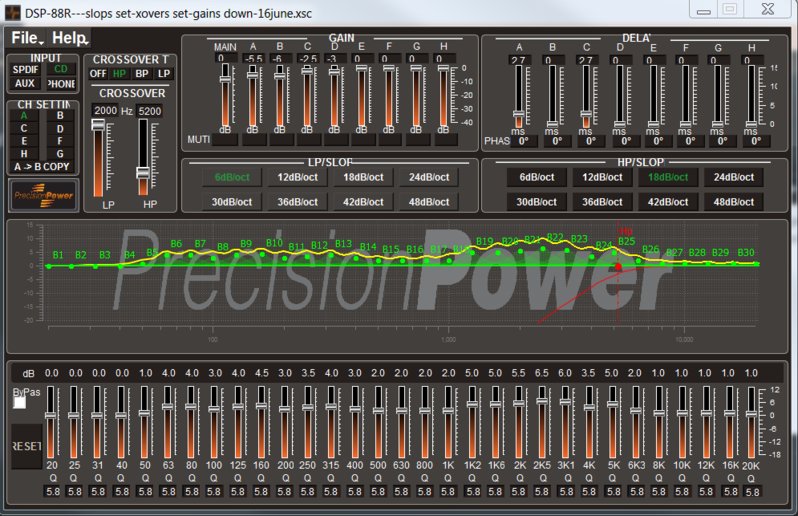
Task: Set crossover type to BP
Action: pyautogui.click(x=142, y=73)
